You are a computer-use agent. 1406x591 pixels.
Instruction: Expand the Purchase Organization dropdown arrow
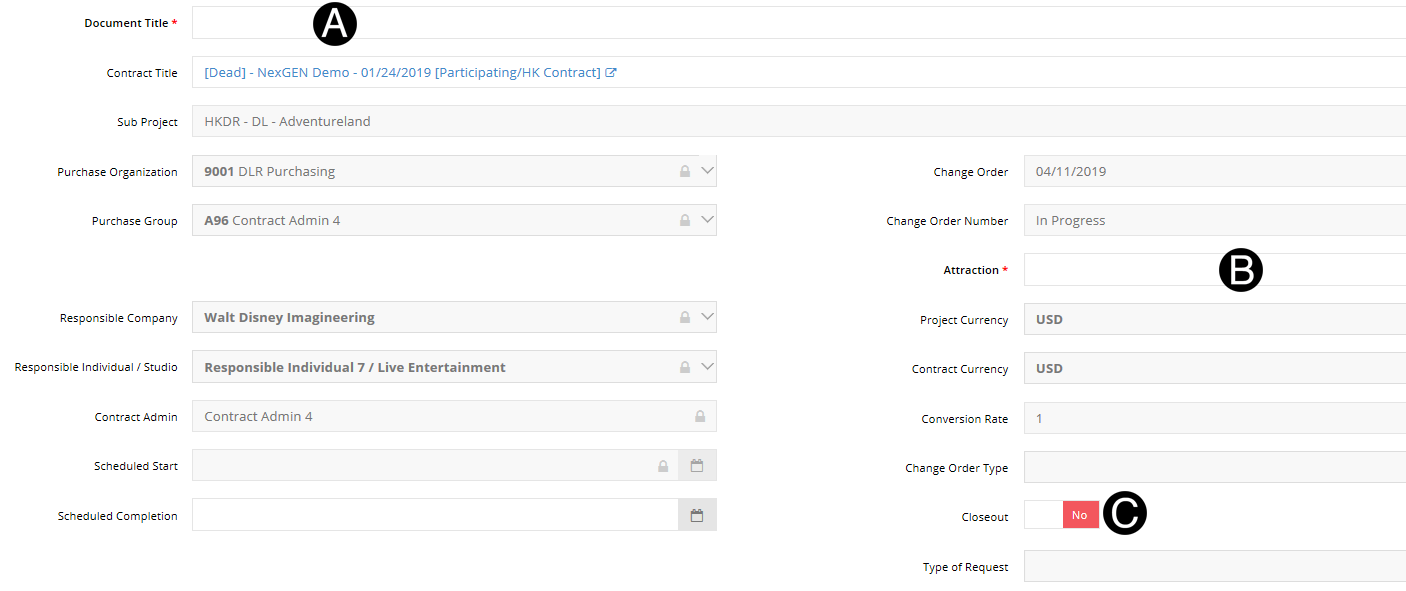(707, 171)
